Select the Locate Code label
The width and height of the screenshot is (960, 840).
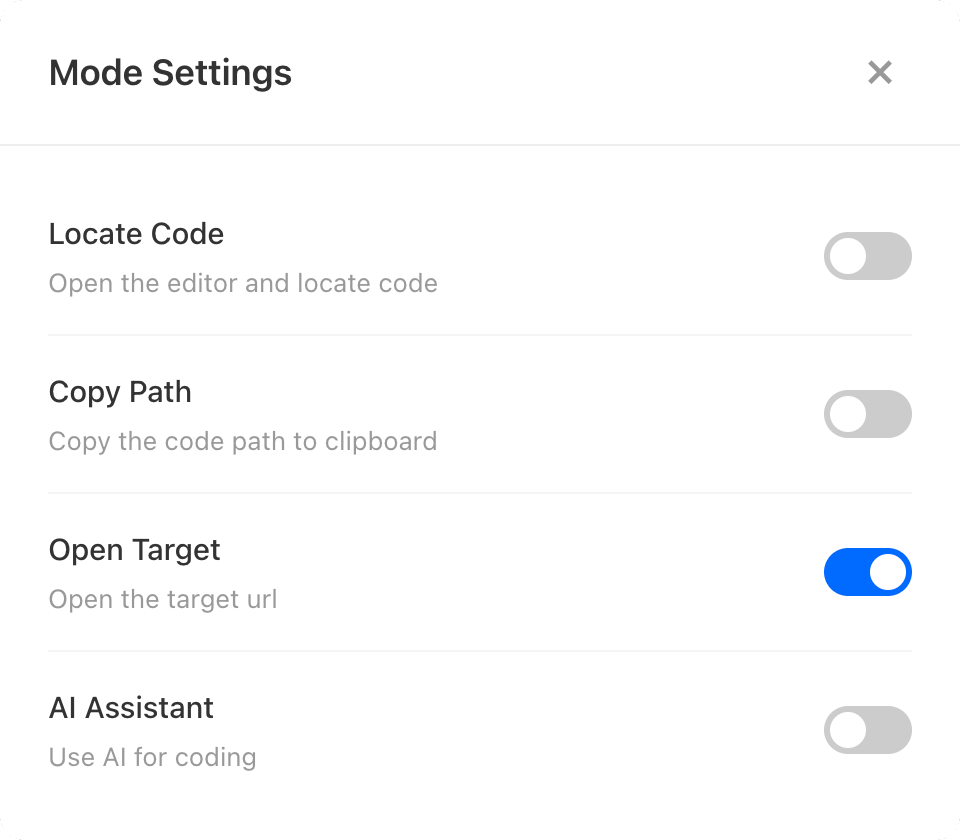click(136, 234)
